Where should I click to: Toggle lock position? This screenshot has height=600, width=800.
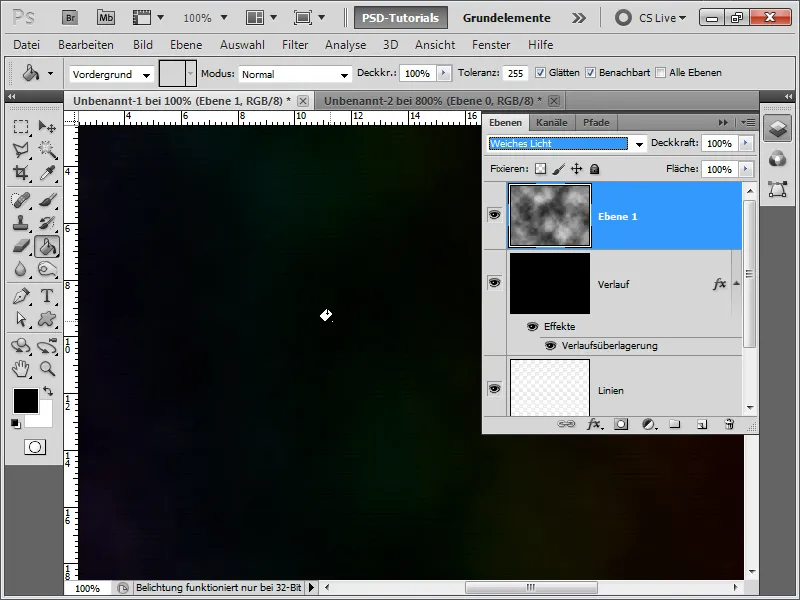pos(577,169)
